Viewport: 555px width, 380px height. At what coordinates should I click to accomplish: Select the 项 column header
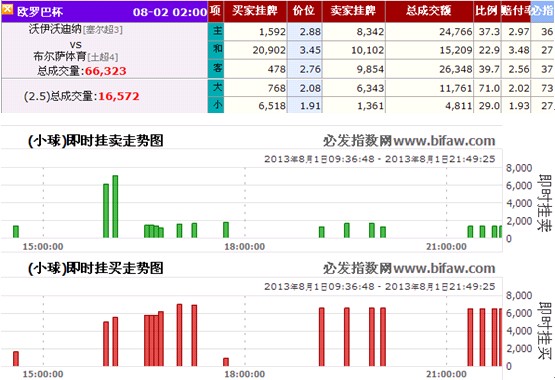(x=216, y=11)
